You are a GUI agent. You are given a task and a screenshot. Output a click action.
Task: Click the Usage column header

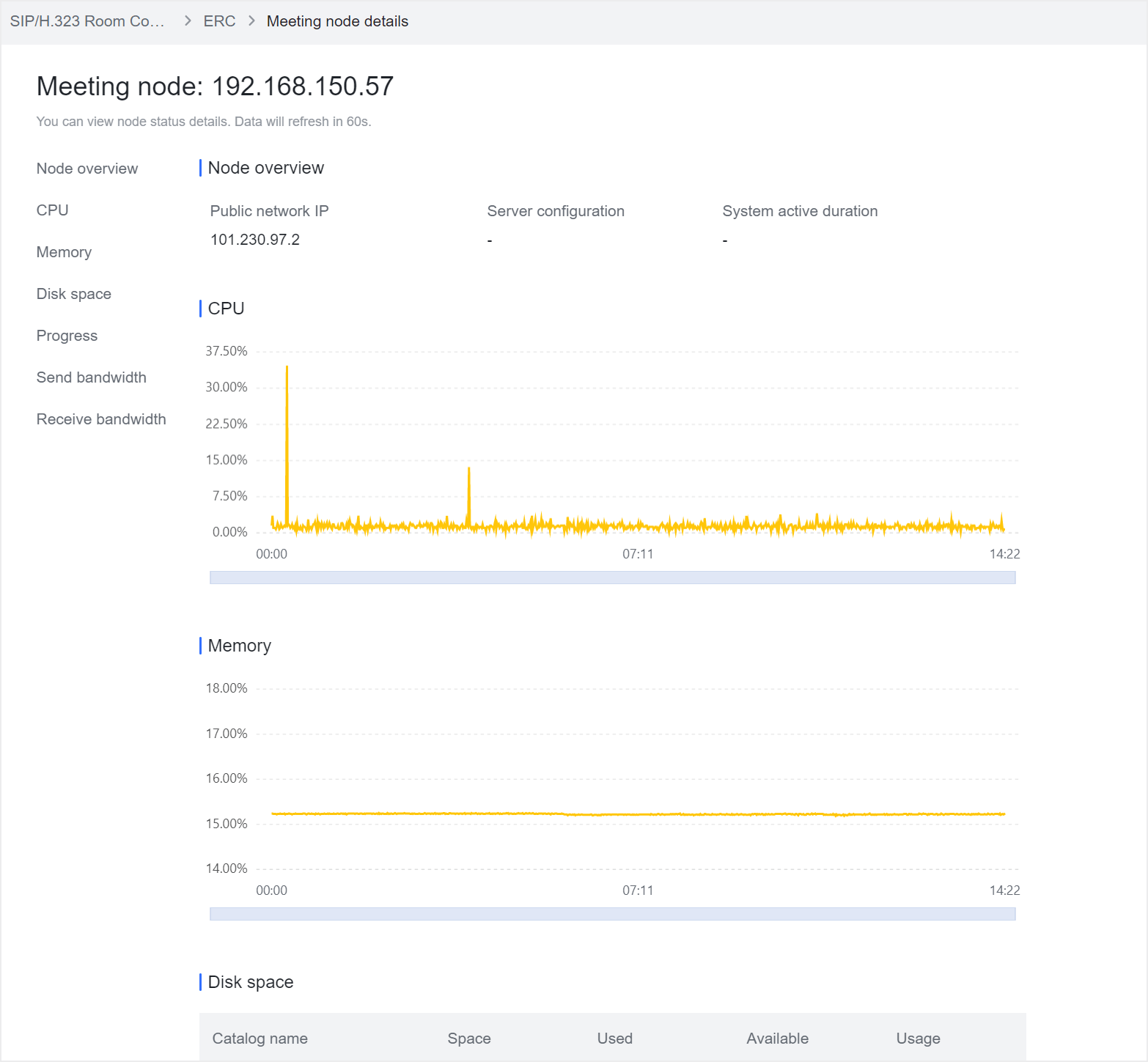[x=918, y=1039]
